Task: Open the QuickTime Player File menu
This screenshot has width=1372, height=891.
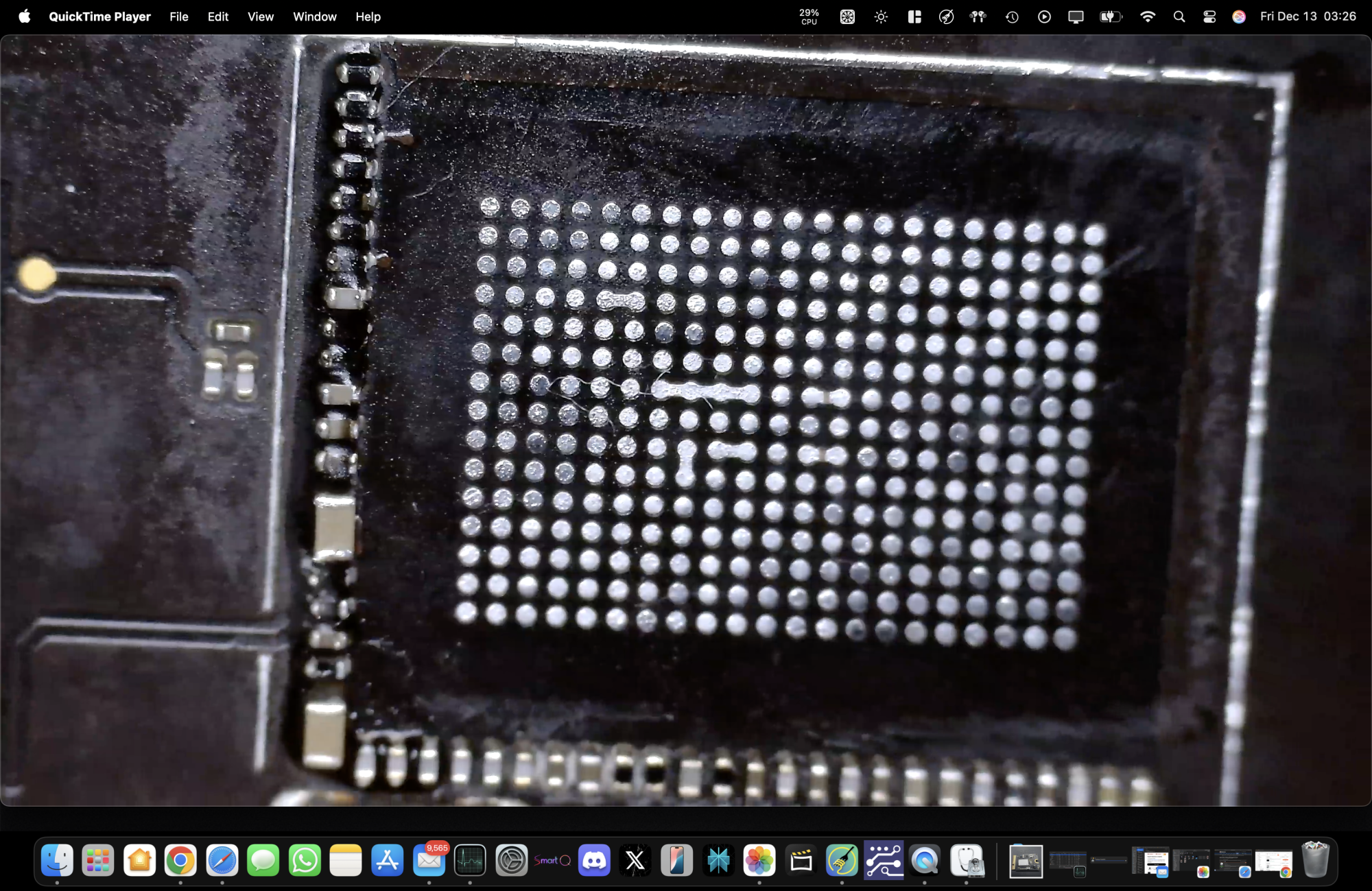Action: pos(178,16)
